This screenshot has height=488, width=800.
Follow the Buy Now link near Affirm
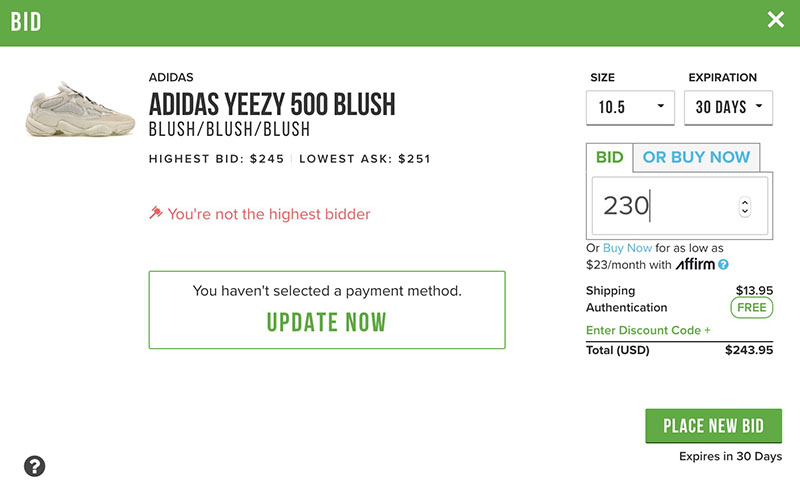[627, 248]
